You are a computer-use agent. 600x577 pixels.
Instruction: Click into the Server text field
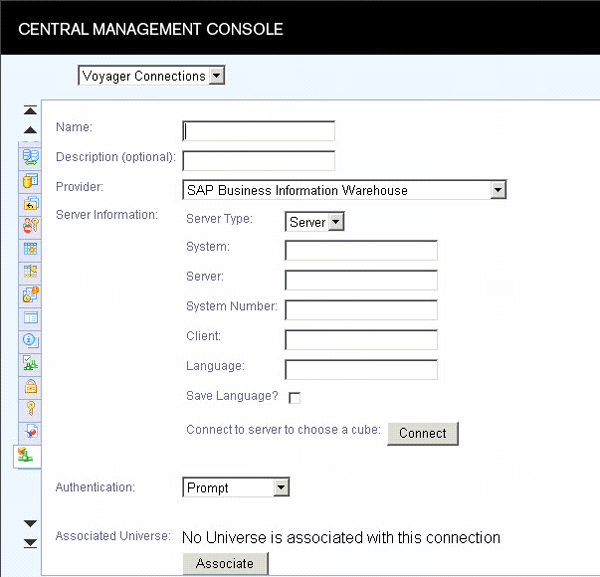(361, 280)
